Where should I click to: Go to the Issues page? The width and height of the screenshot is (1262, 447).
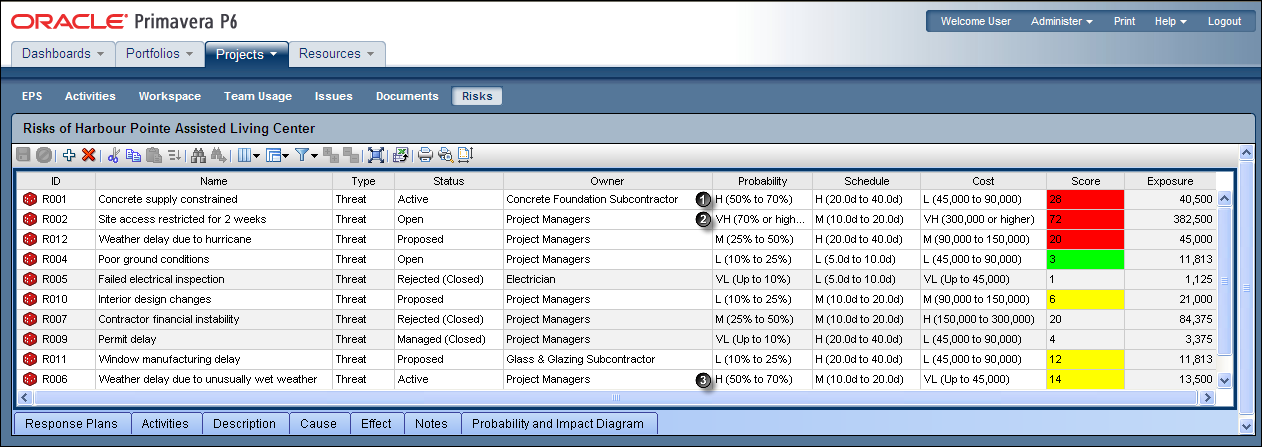tap(334, 96)
